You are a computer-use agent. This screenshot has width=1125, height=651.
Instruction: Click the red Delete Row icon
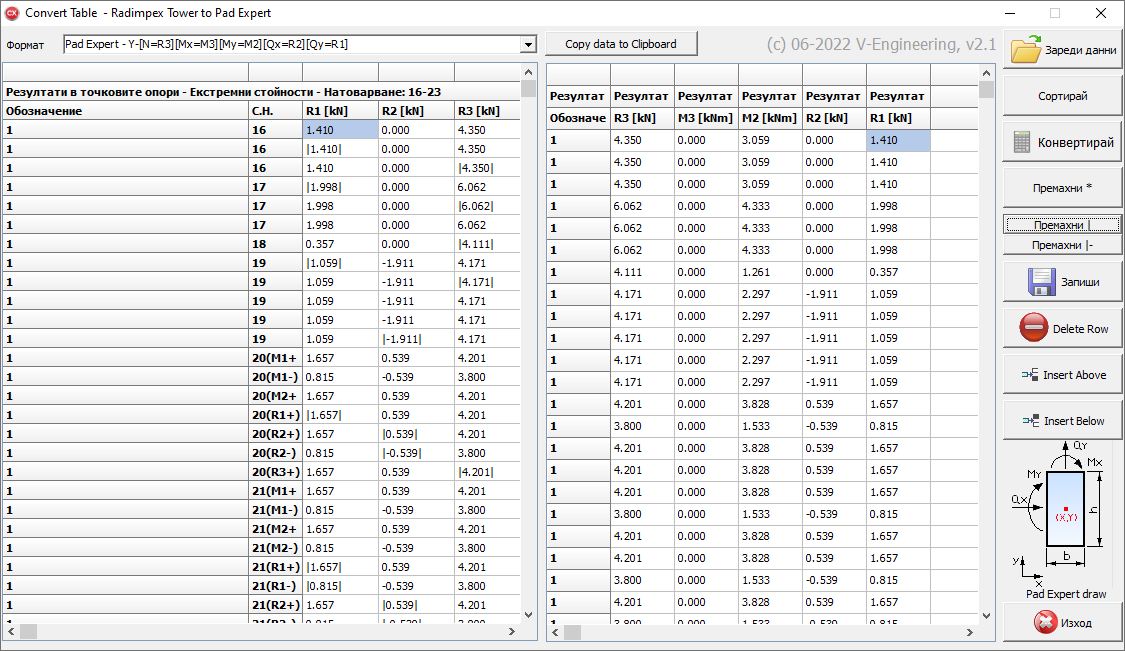(x=1033, y=328)
